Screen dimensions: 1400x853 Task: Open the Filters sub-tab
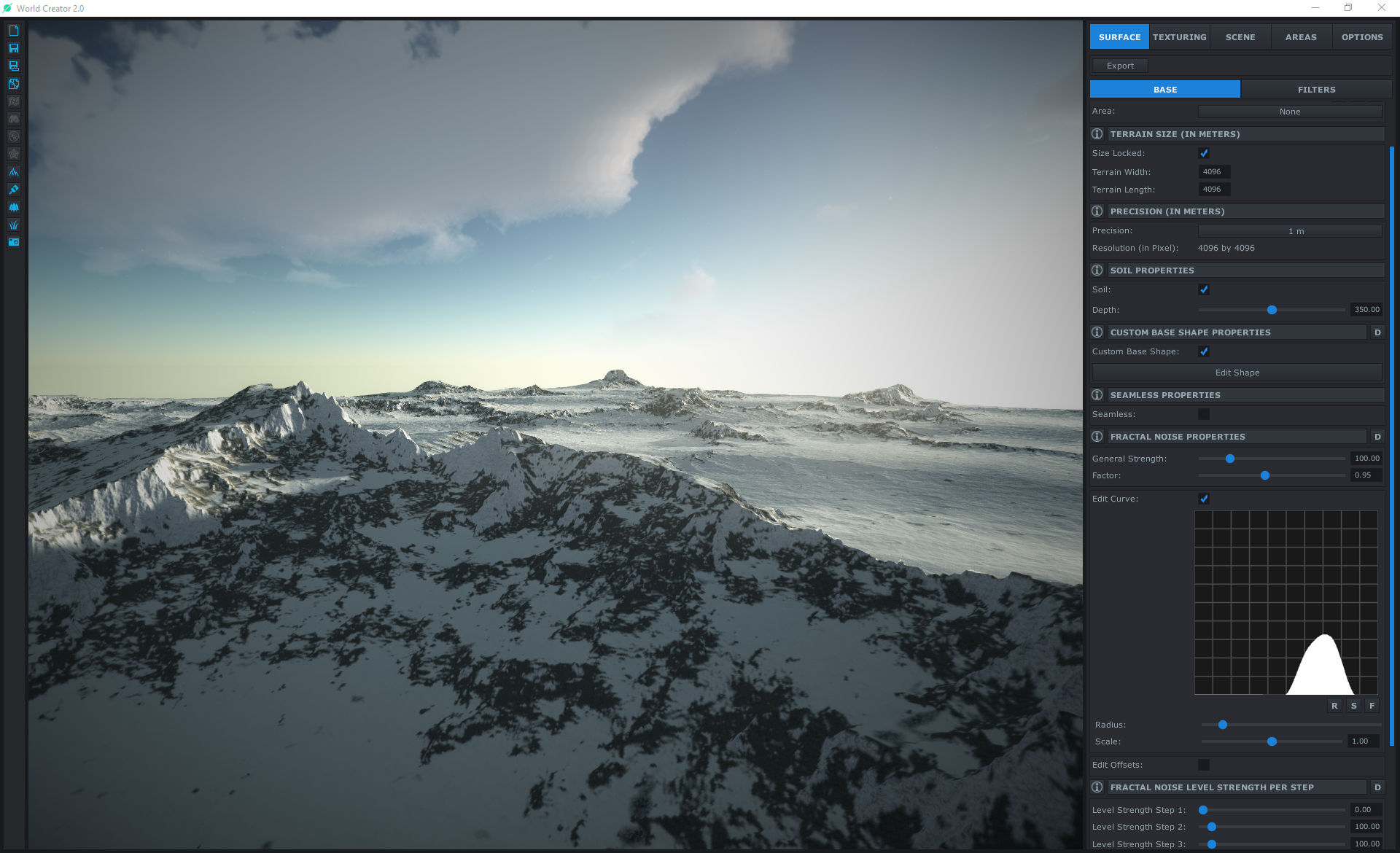pos(1316,90)
